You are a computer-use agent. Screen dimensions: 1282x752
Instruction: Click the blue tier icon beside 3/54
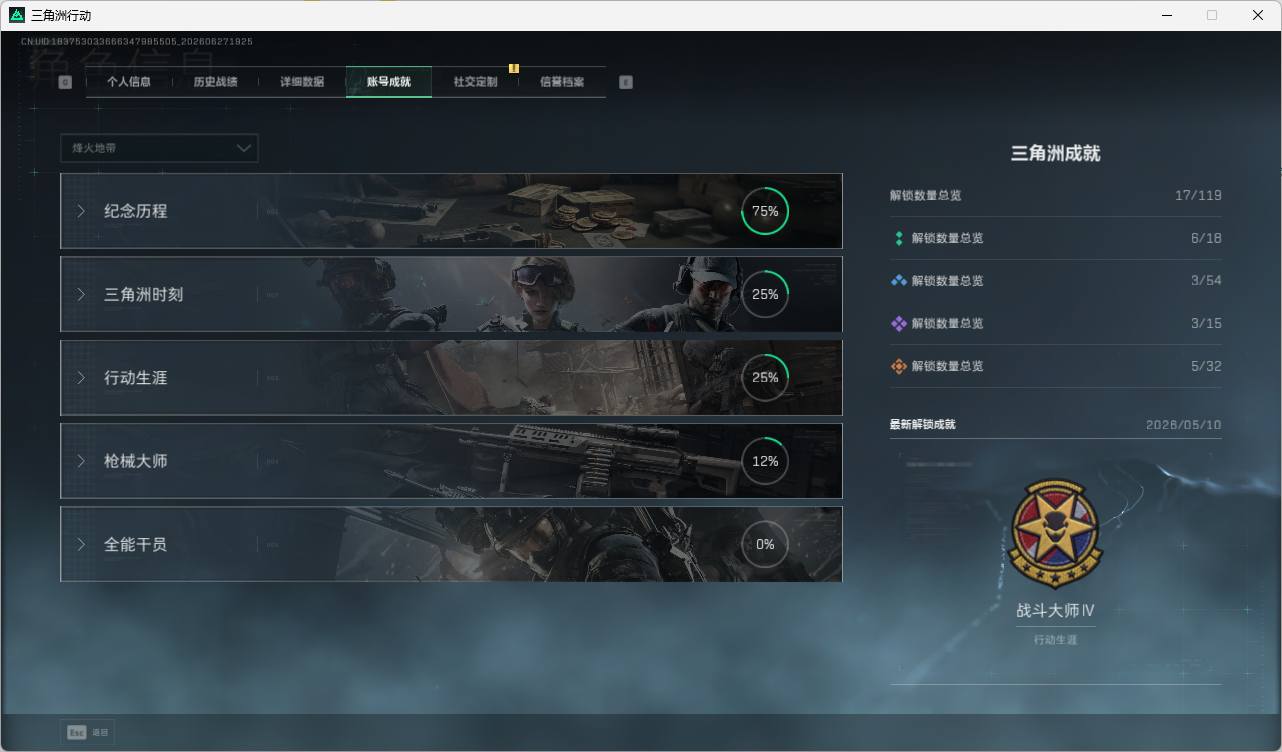coord(898,281)
